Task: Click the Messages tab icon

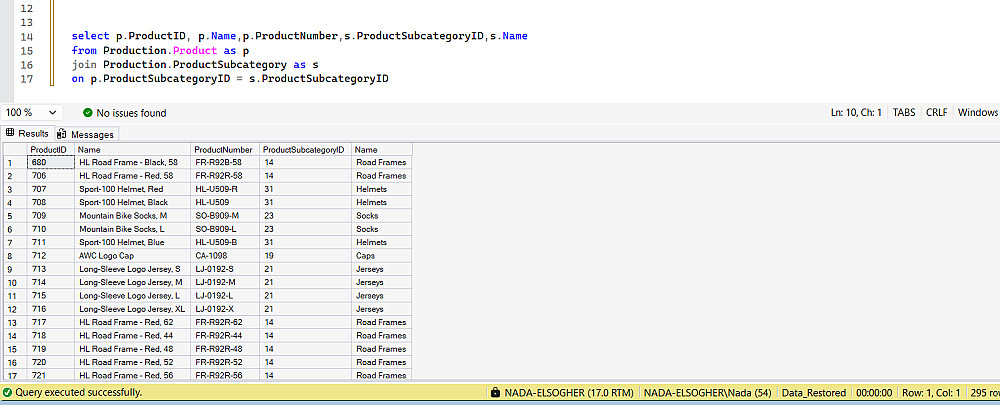Action: click(62, 134)
